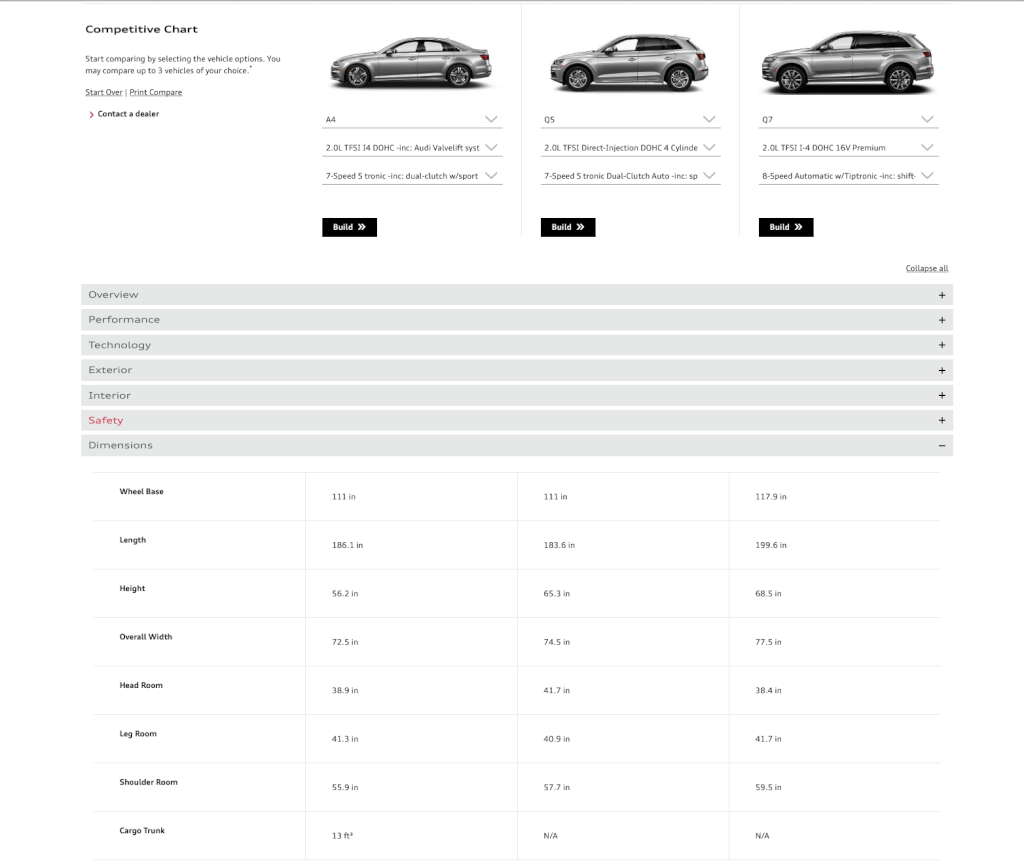Click the Build button under the Q7
The image size is (1024, 868).
[x=786, y=227]
